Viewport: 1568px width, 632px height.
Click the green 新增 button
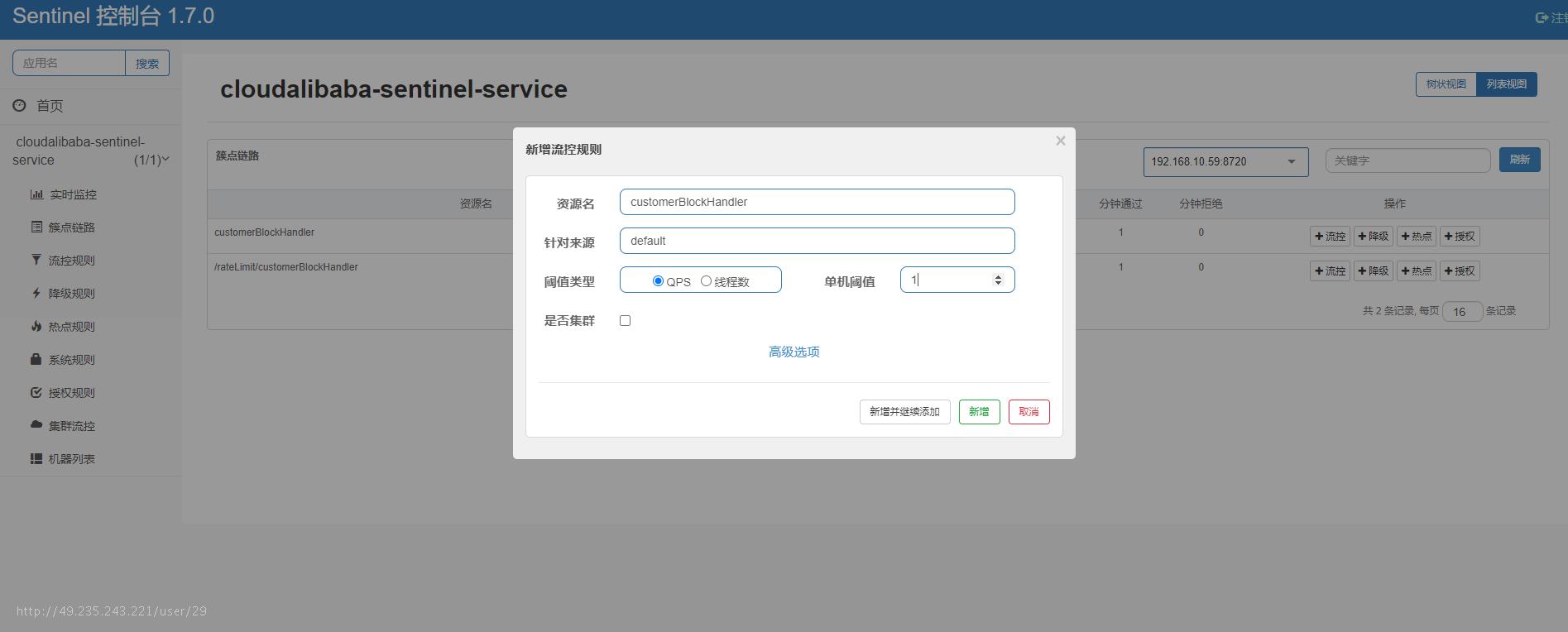(979, 412)
